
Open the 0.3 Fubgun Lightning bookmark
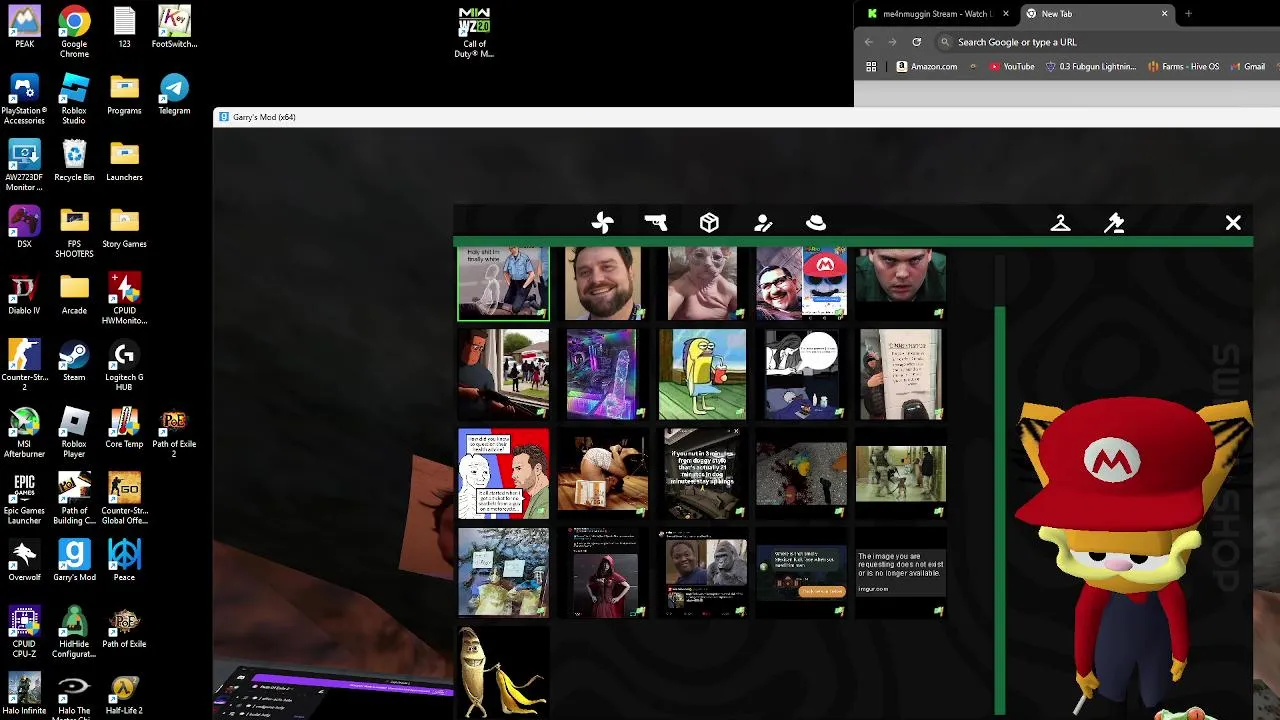(1090, 67)
